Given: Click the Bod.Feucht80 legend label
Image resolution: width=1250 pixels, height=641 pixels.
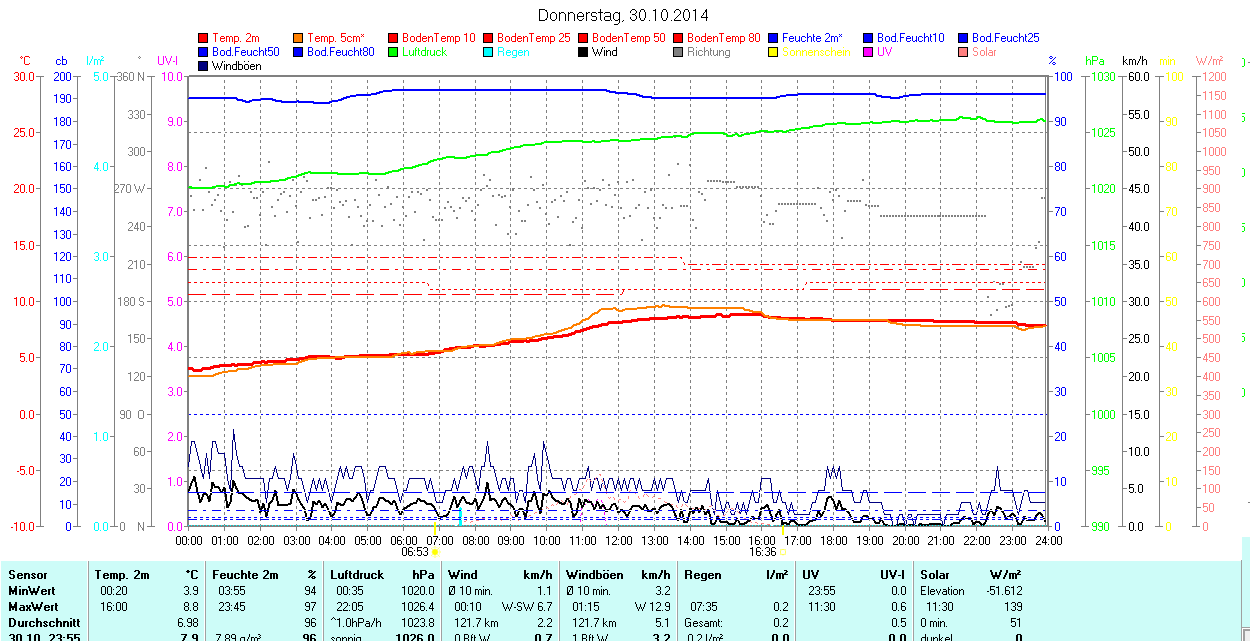Looking at the screenshot, I should [340, 52].
